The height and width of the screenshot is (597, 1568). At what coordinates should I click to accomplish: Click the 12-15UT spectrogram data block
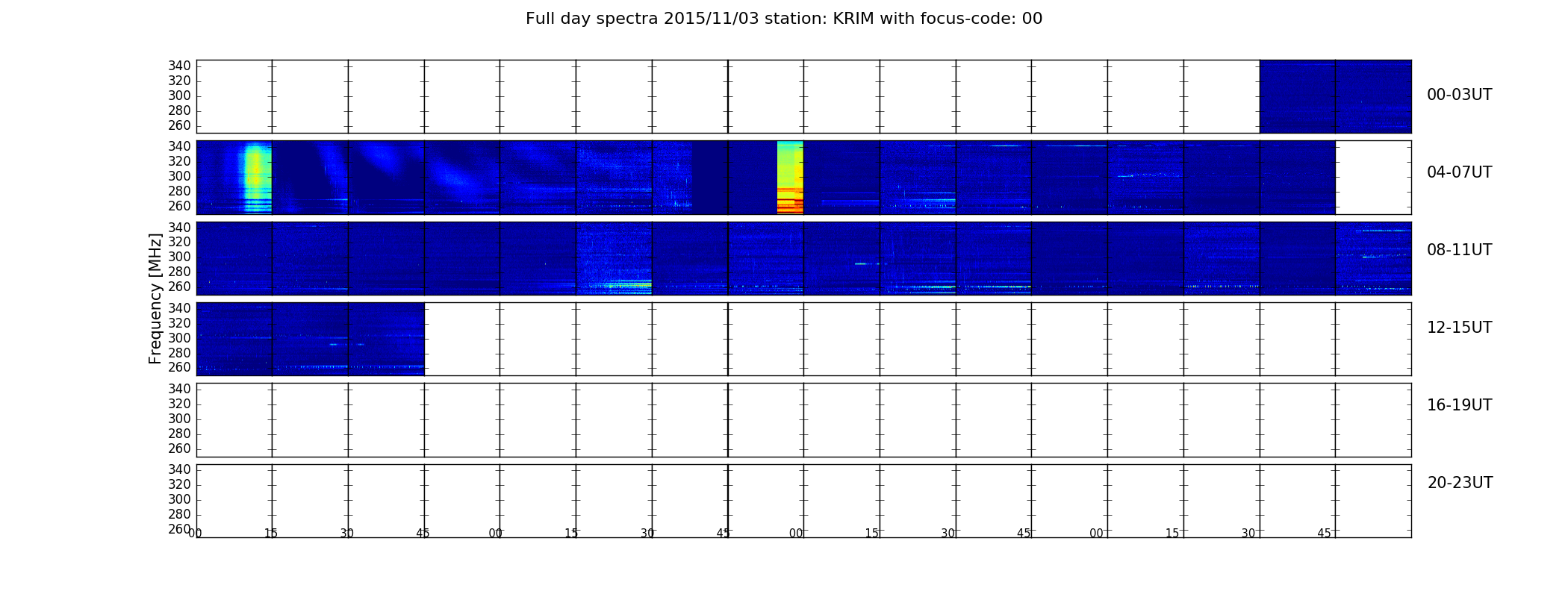pos(311,339)
